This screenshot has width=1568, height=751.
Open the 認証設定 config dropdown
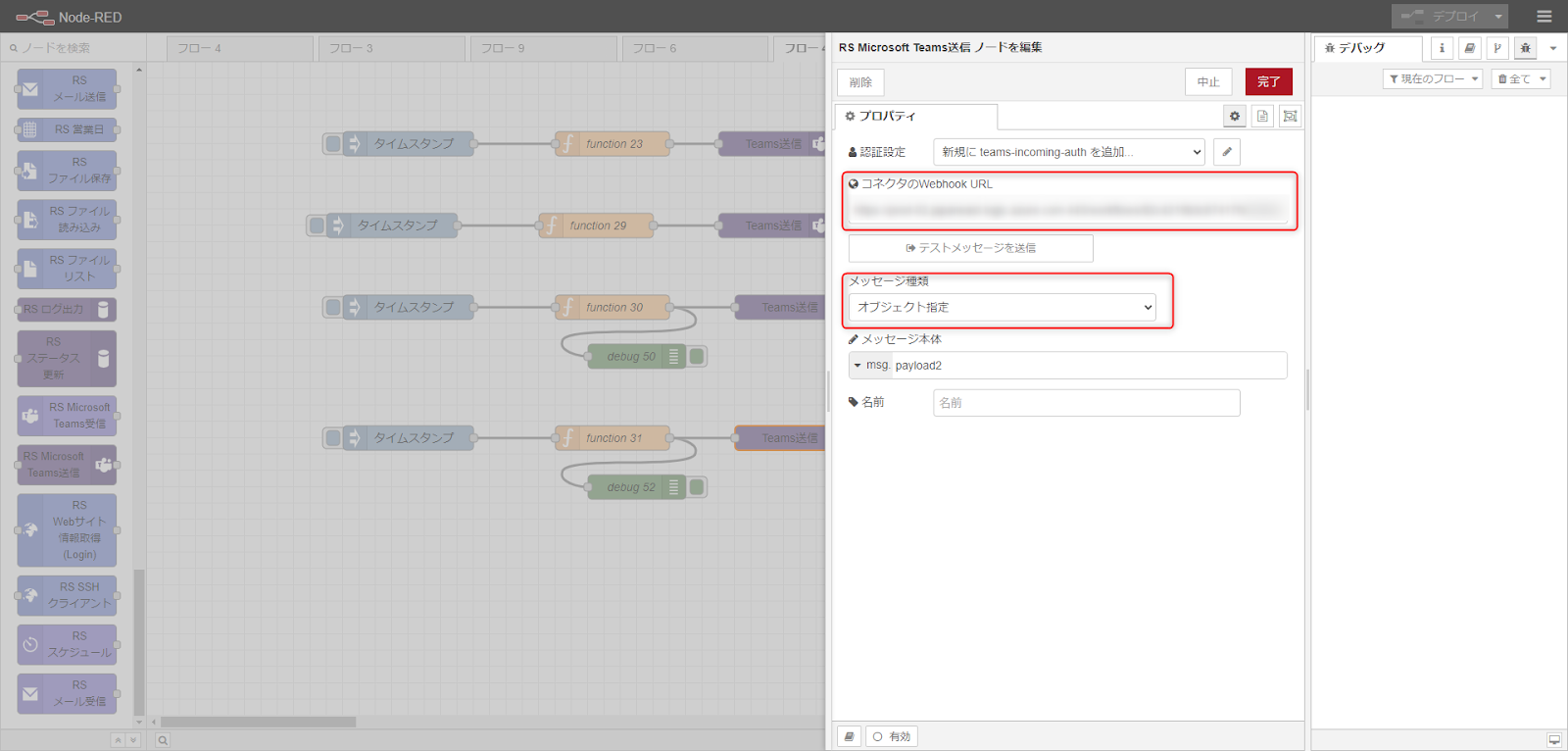pos(1069,152)
